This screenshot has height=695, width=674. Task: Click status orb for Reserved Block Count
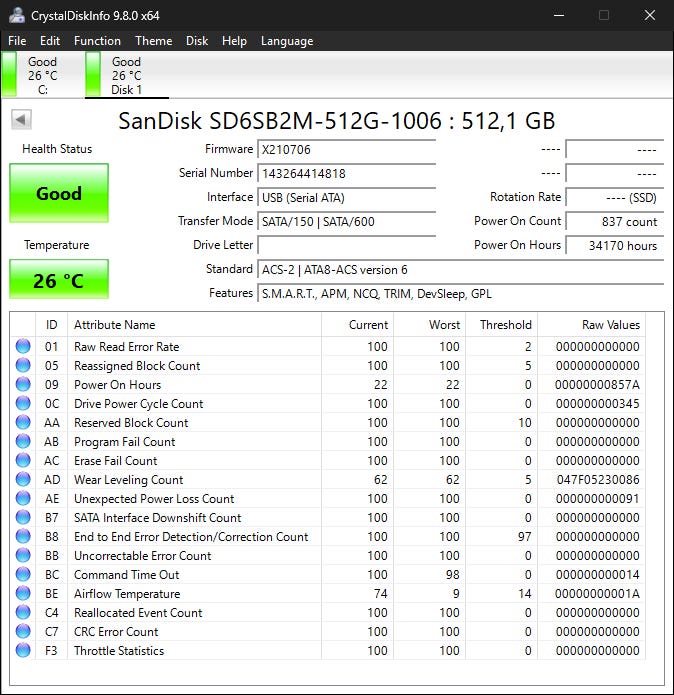tap(23, 422)
